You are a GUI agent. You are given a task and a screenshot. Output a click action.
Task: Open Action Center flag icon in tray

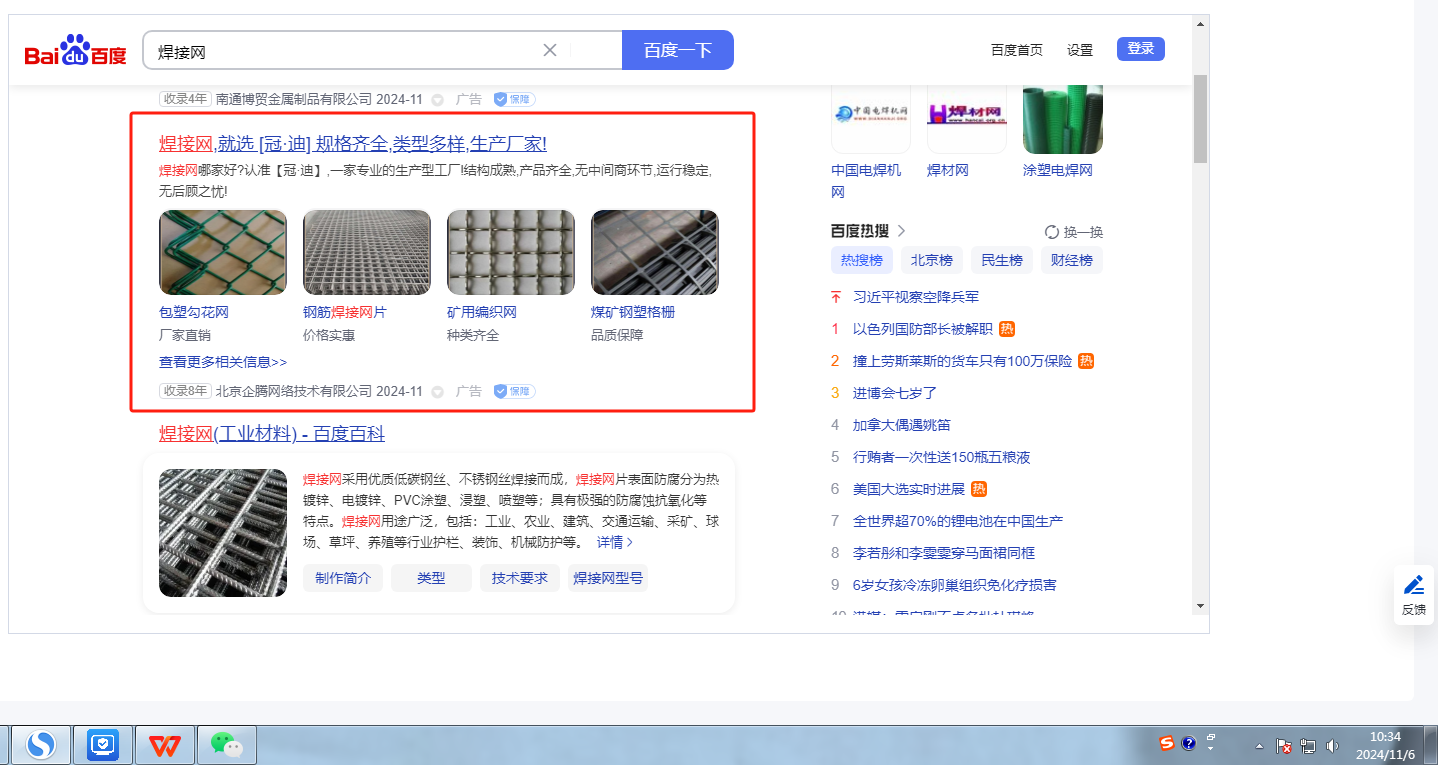(x=1285, y=746)
